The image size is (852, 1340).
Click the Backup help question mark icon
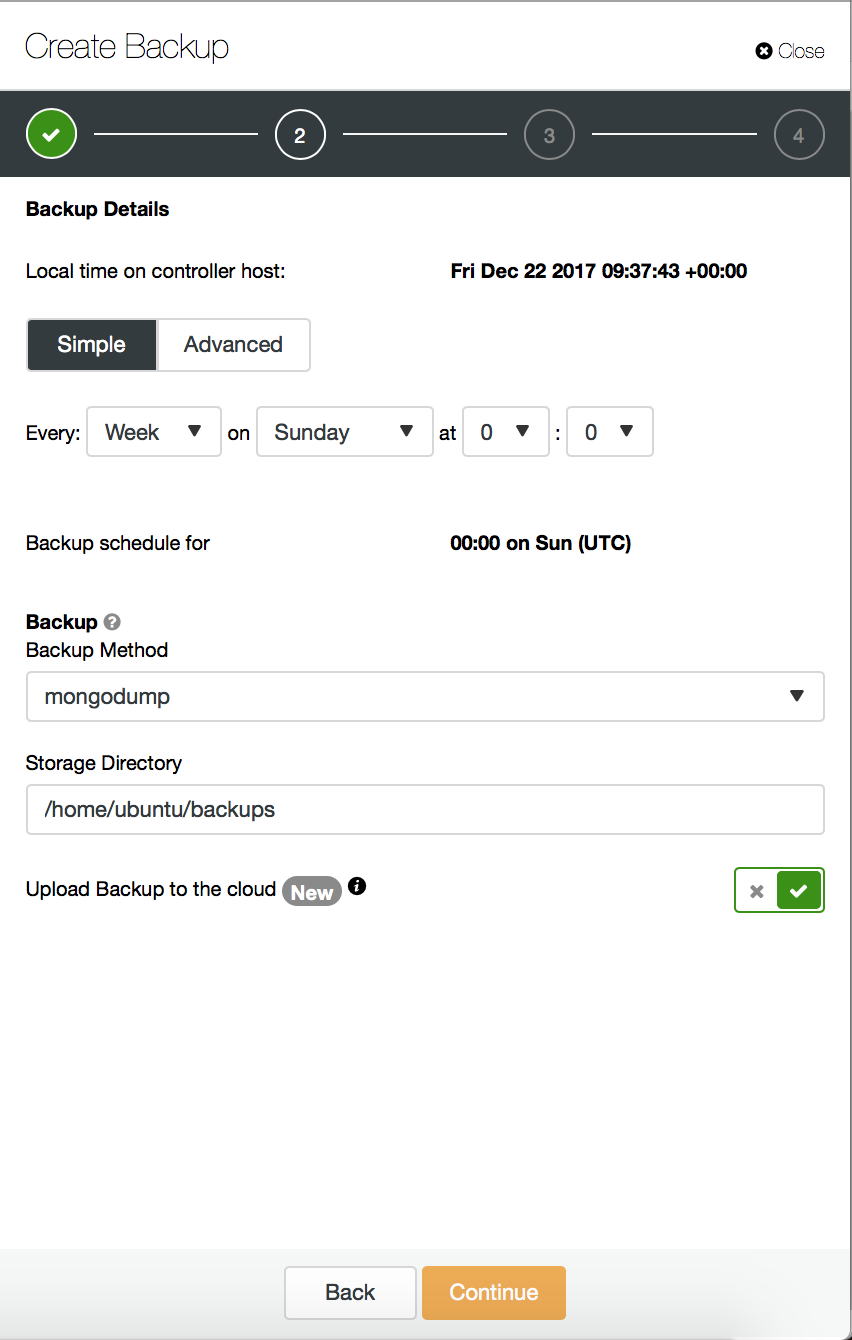pos(112,621)
